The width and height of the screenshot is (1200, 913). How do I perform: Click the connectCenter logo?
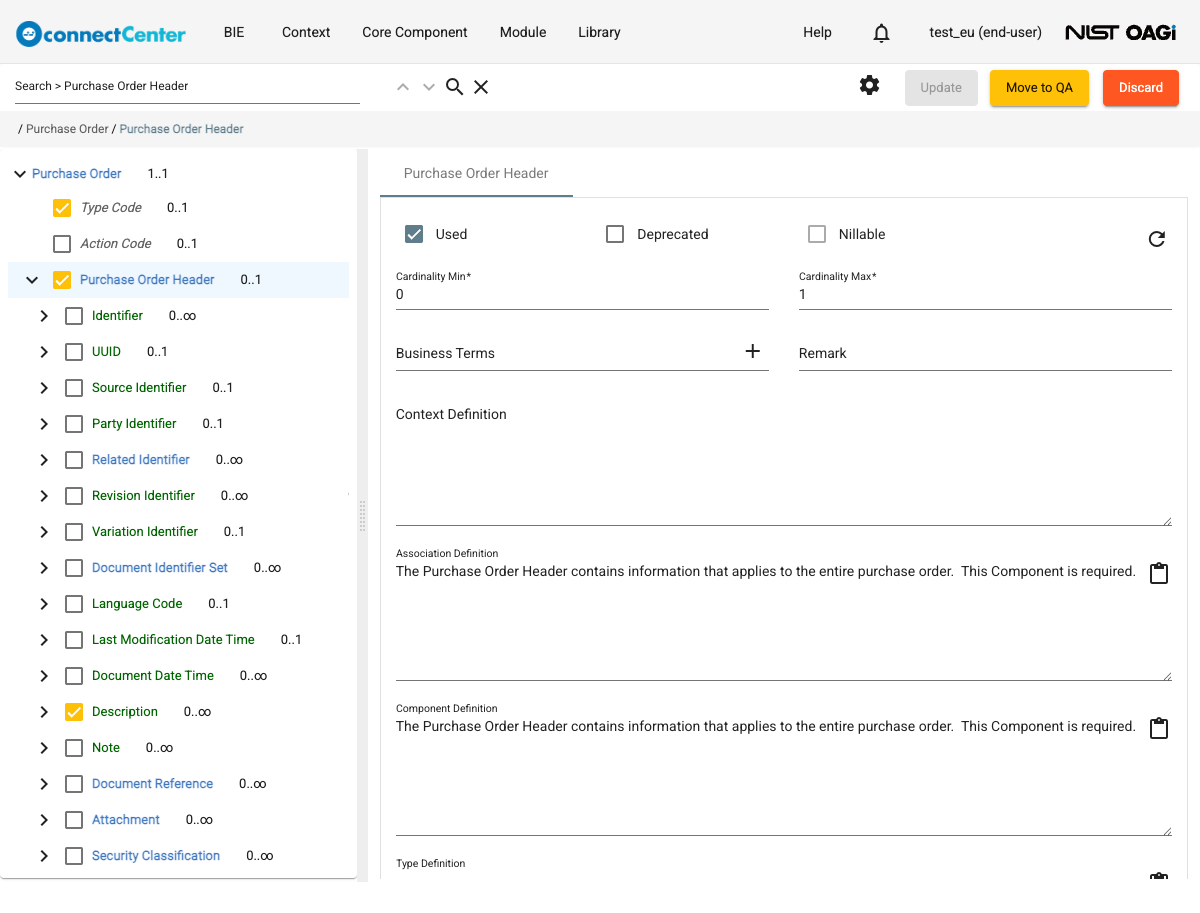[101, 33]
